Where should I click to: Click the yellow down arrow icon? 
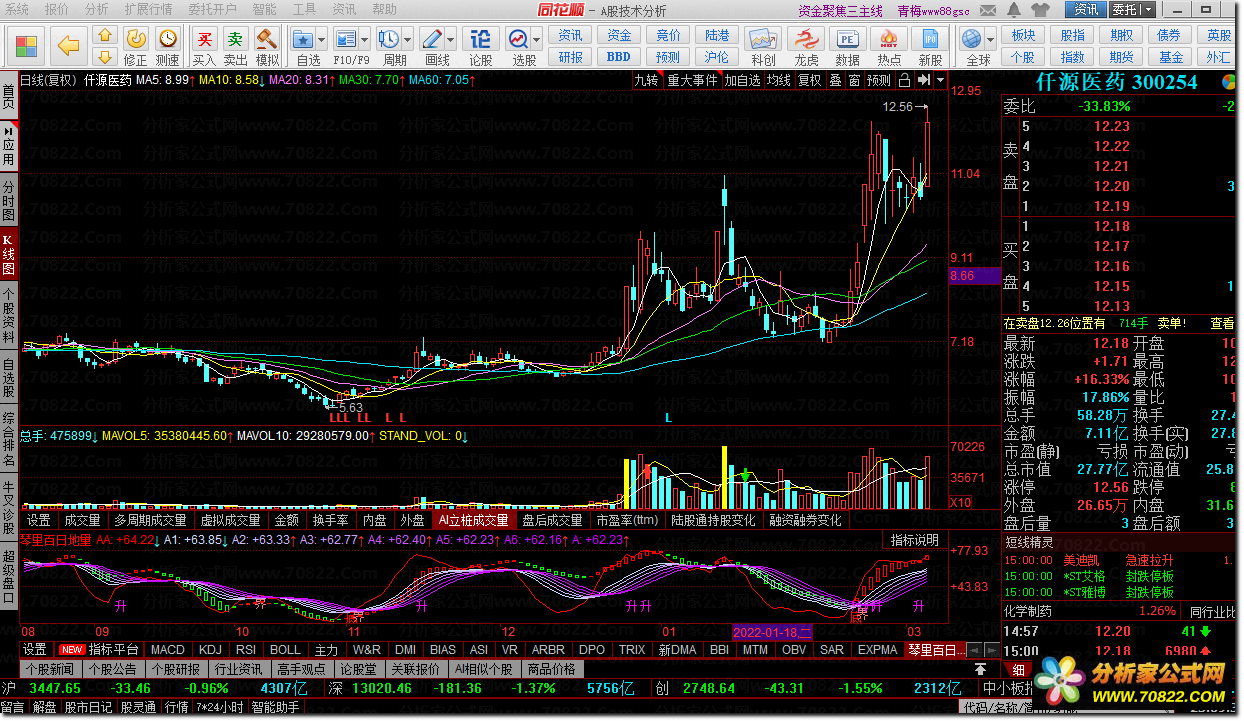[x=105, y=56]
